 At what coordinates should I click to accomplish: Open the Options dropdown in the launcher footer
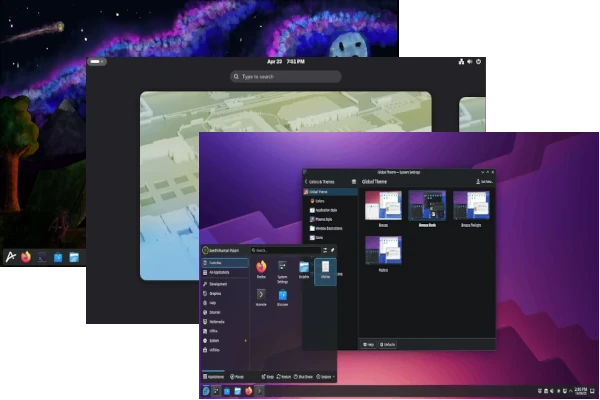pyautogui.click(x=325, y=377)
